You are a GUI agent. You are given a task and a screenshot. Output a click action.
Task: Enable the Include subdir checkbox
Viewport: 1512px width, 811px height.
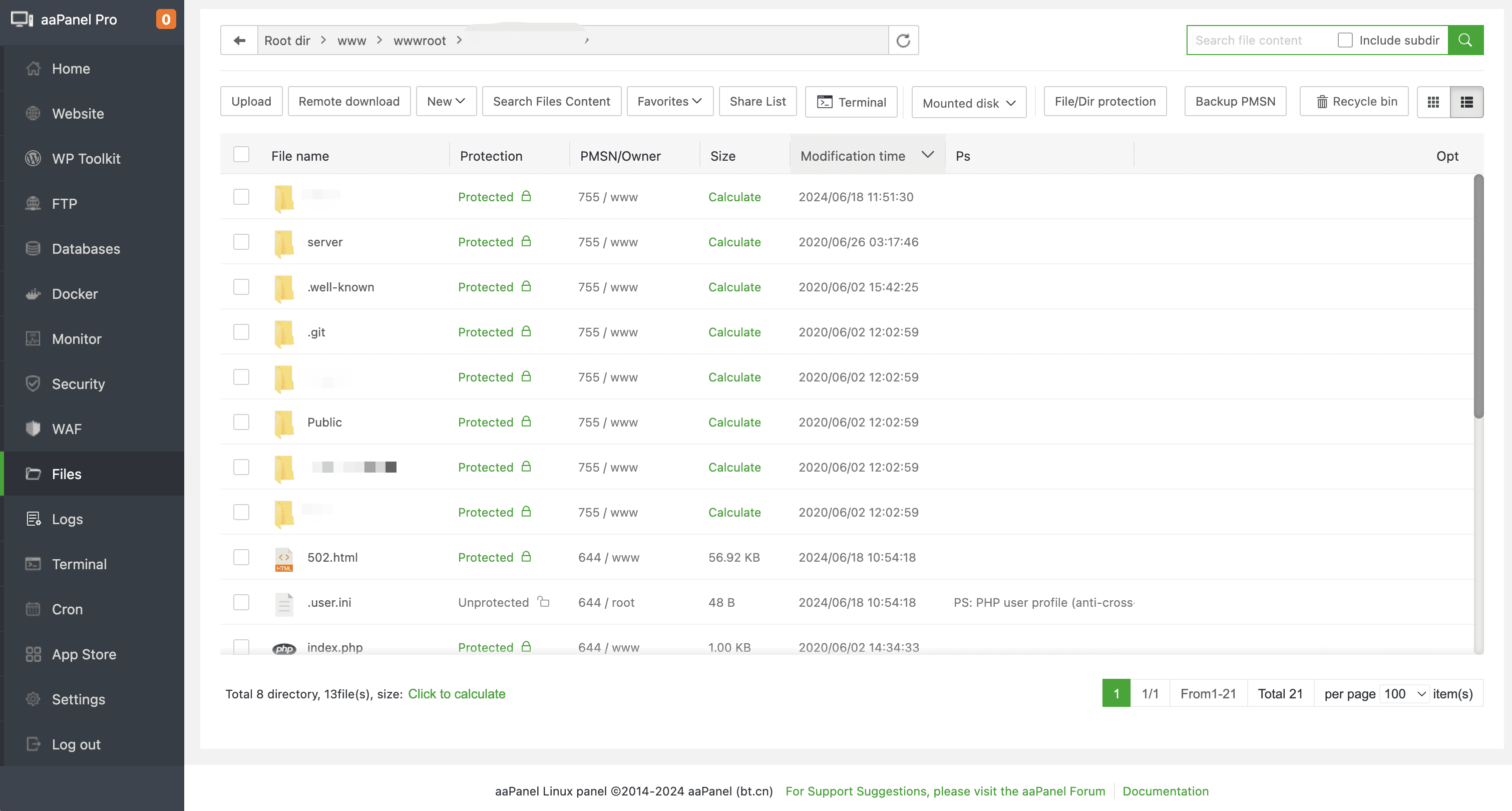[x=1345, y=40]
